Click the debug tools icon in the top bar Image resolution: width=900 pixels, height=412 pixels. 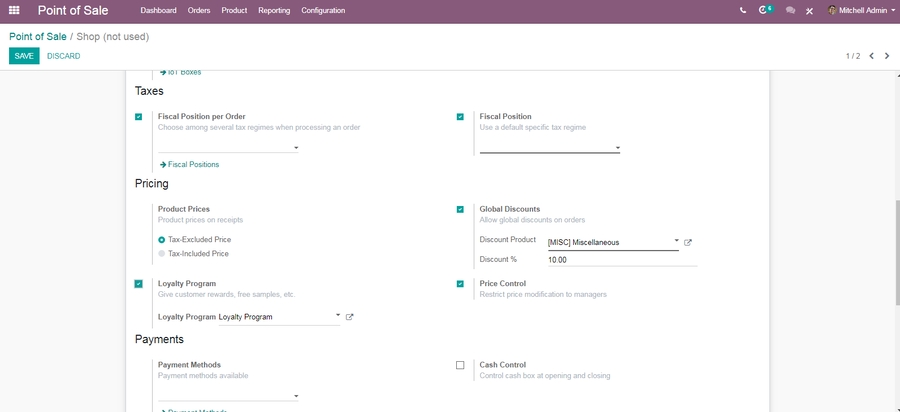810,10
